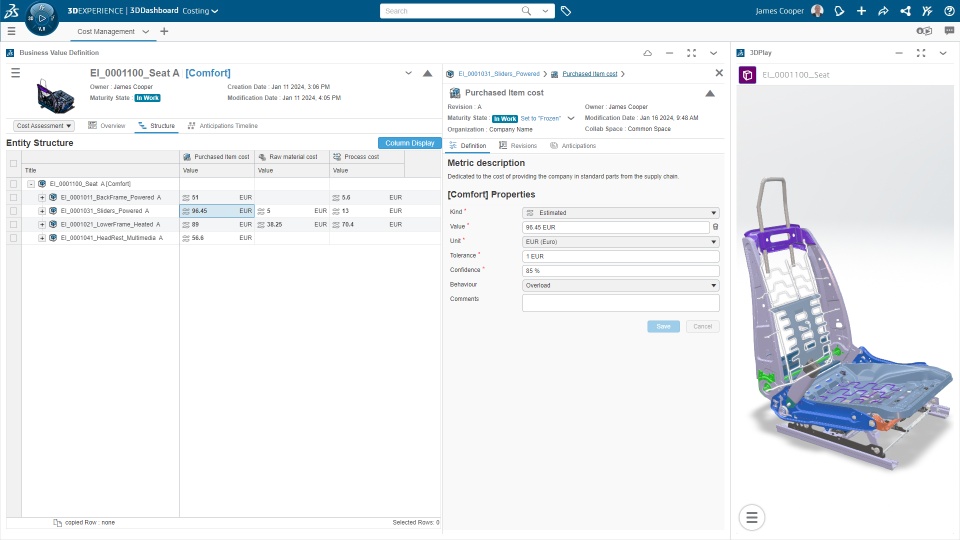Screen dimensions: 960x540
Task: Check the box for EI_0001011_BackFrame_Powered row
Action: [13, 198]
